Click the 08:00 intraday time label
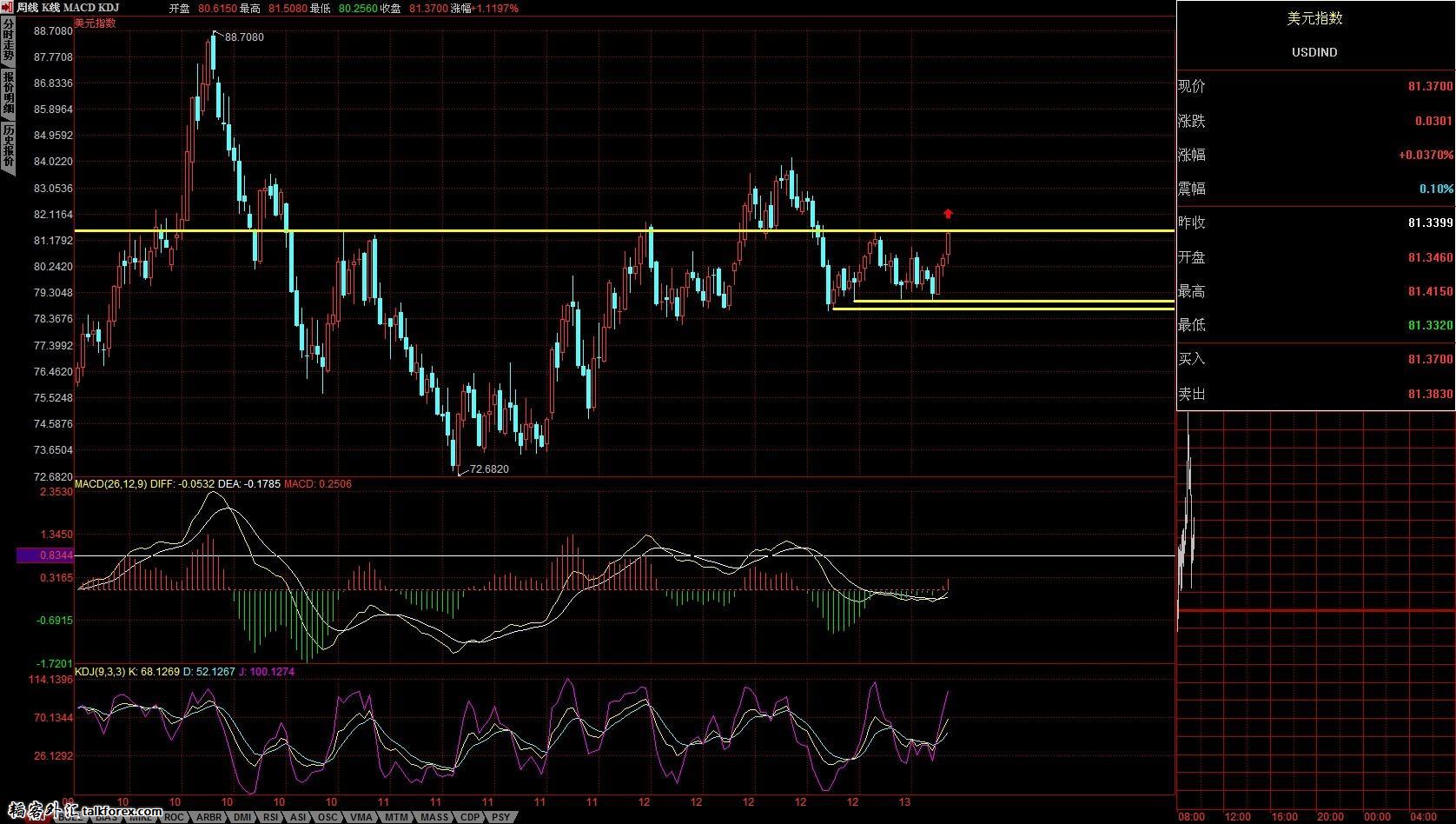This screenshot has height=824, width=1456. pos(1191,816)
